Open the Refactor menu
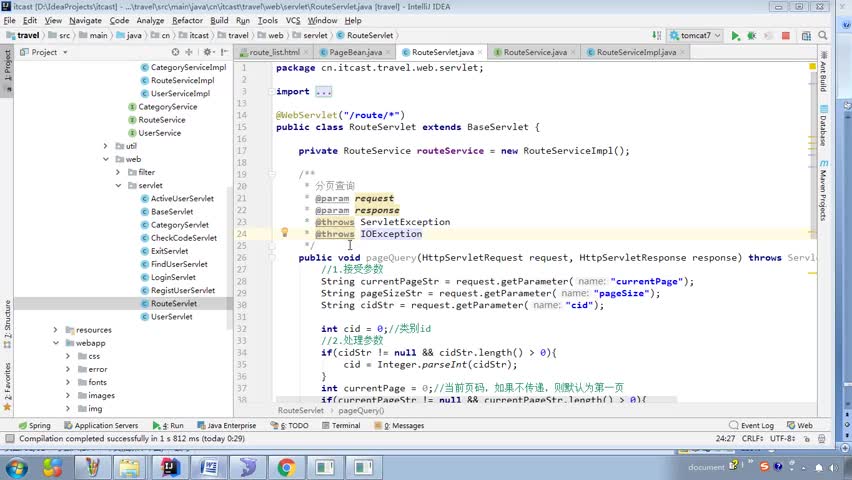Viewport: 852px width, 480px height. [187, 20]
